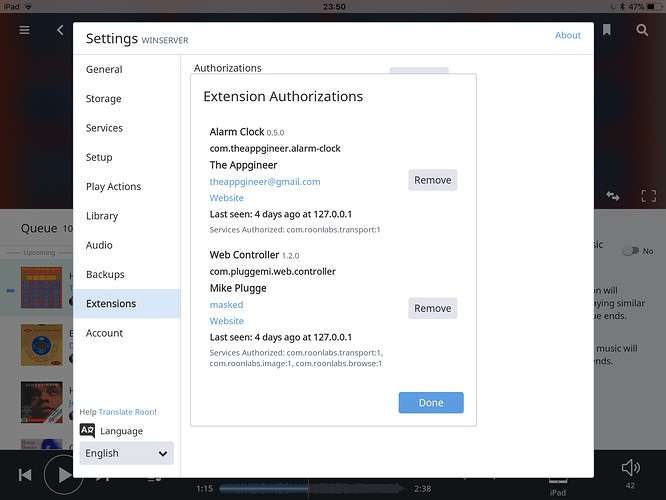Image resolution: width=666 pixels, height=500 pixels.
Task: Tap the Play button
Action: (63, 475)
